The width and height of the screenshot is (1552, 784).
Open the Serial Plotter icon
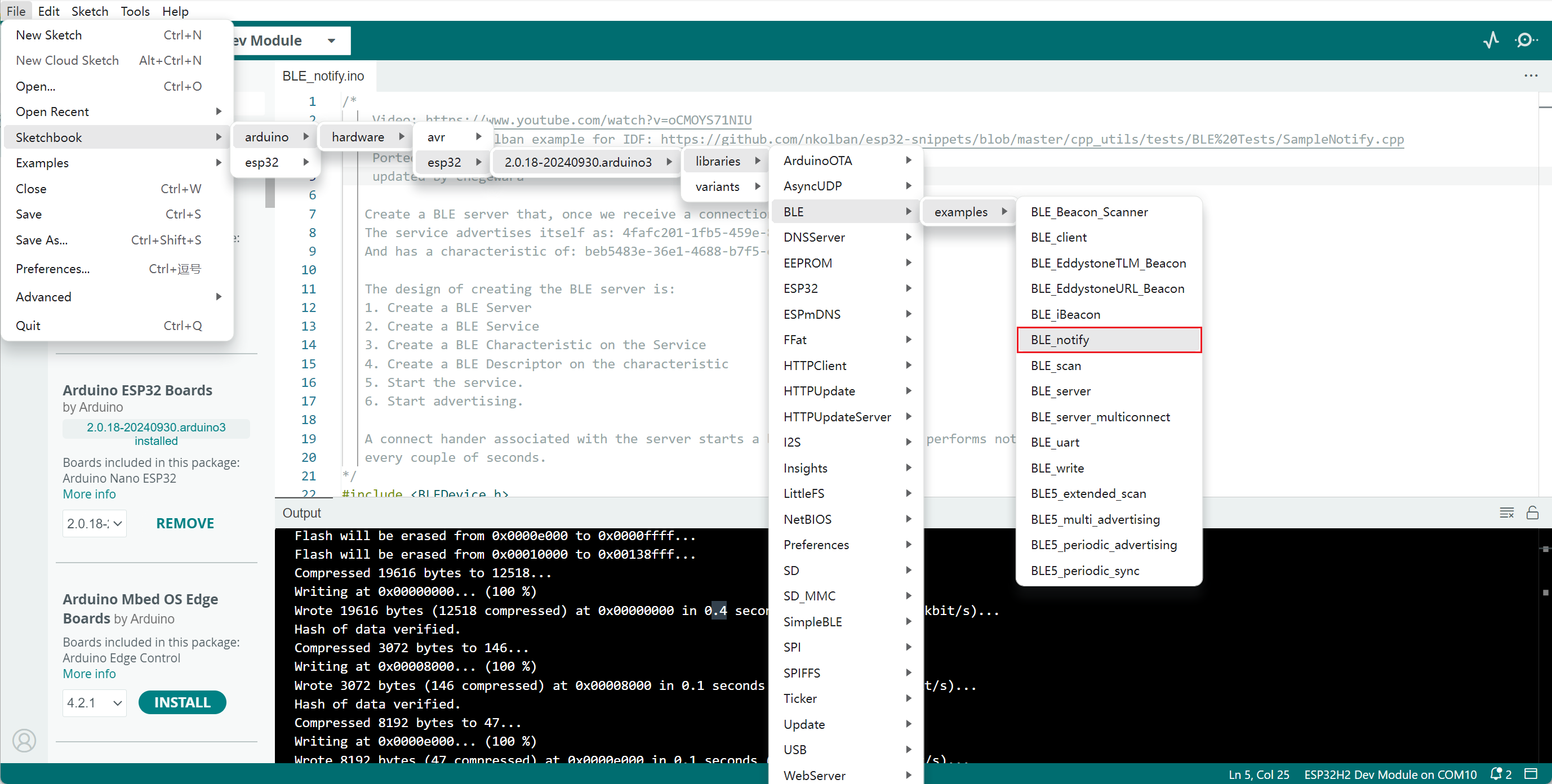[x=1491, y=41]
